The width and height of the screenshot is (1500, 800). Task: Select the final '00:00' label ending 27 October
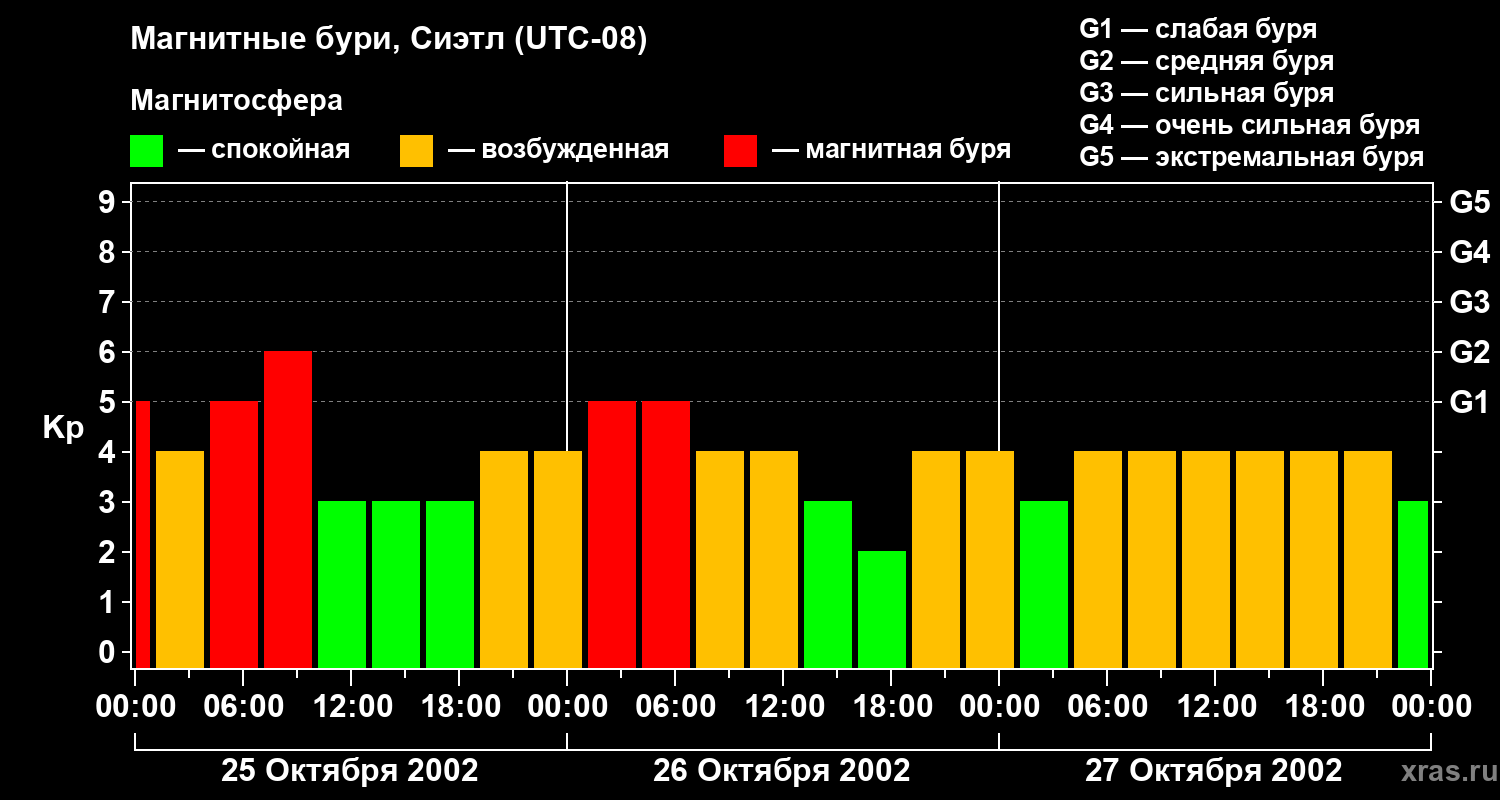click(1431, 707)
